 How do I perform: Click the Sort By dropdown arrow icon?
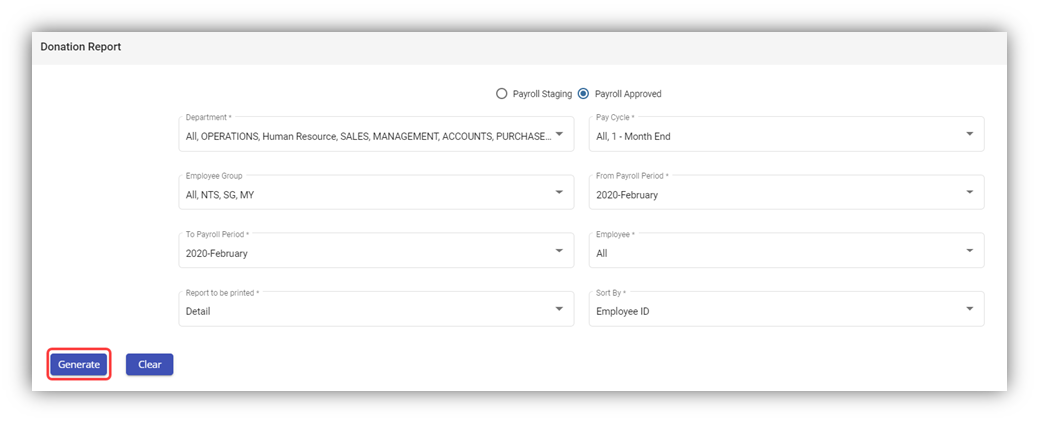[969, 309]
